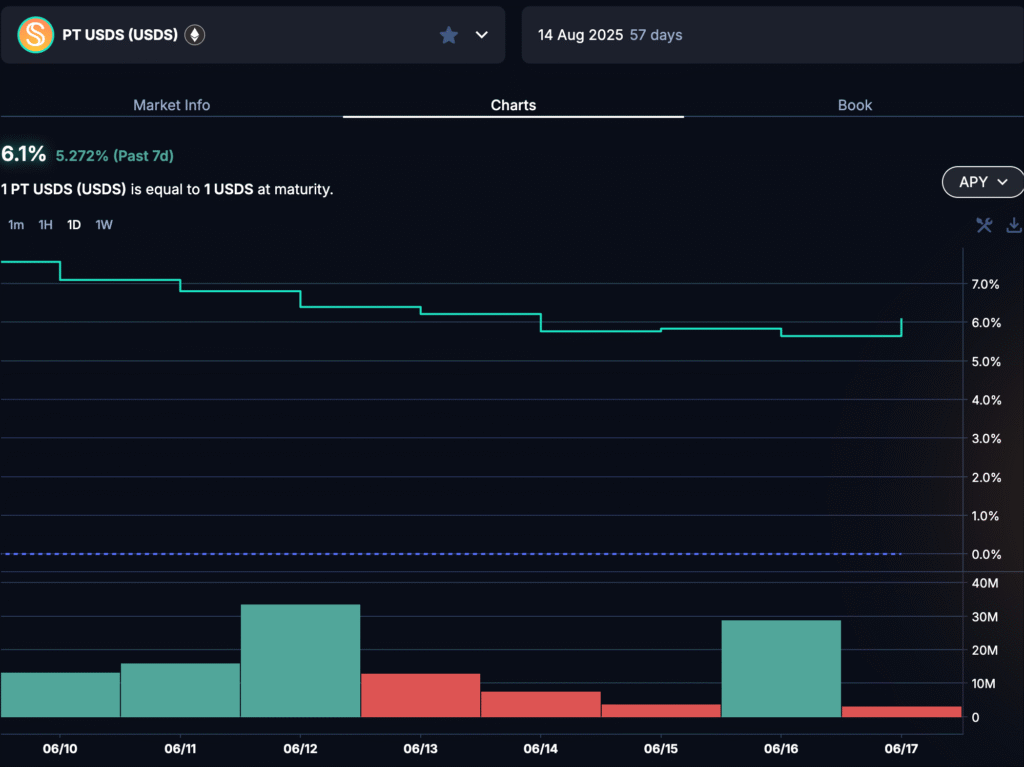
Task: Click the 06/17 red volume bar
Action: [x=901, y=711]
